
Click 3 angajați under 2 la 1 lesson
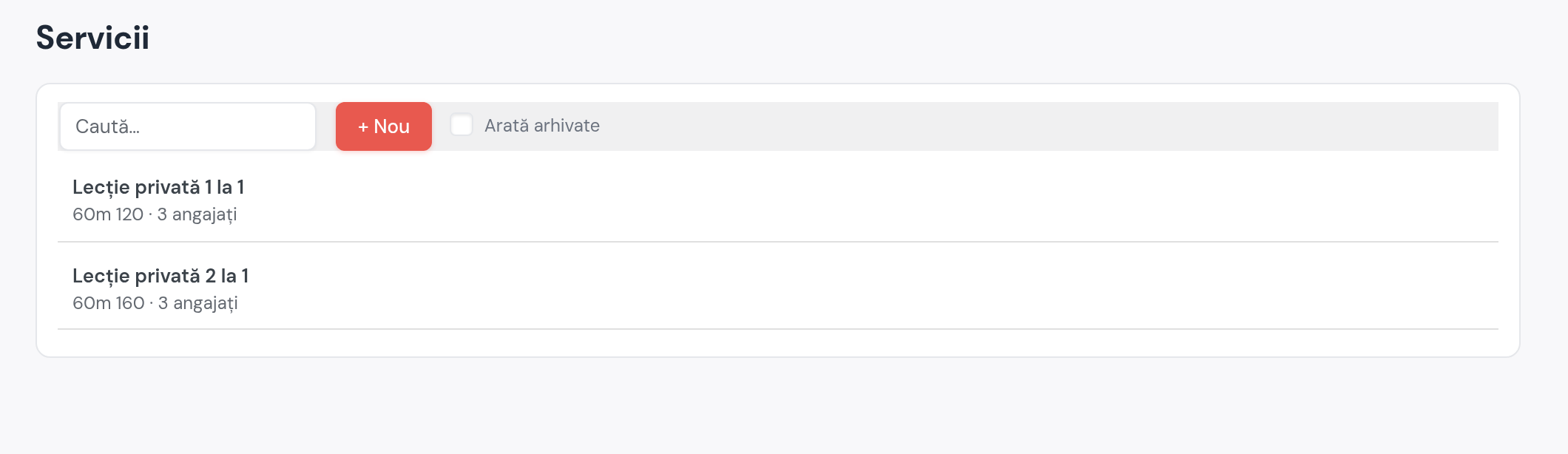pyautogui.click(x=197, y=303)
